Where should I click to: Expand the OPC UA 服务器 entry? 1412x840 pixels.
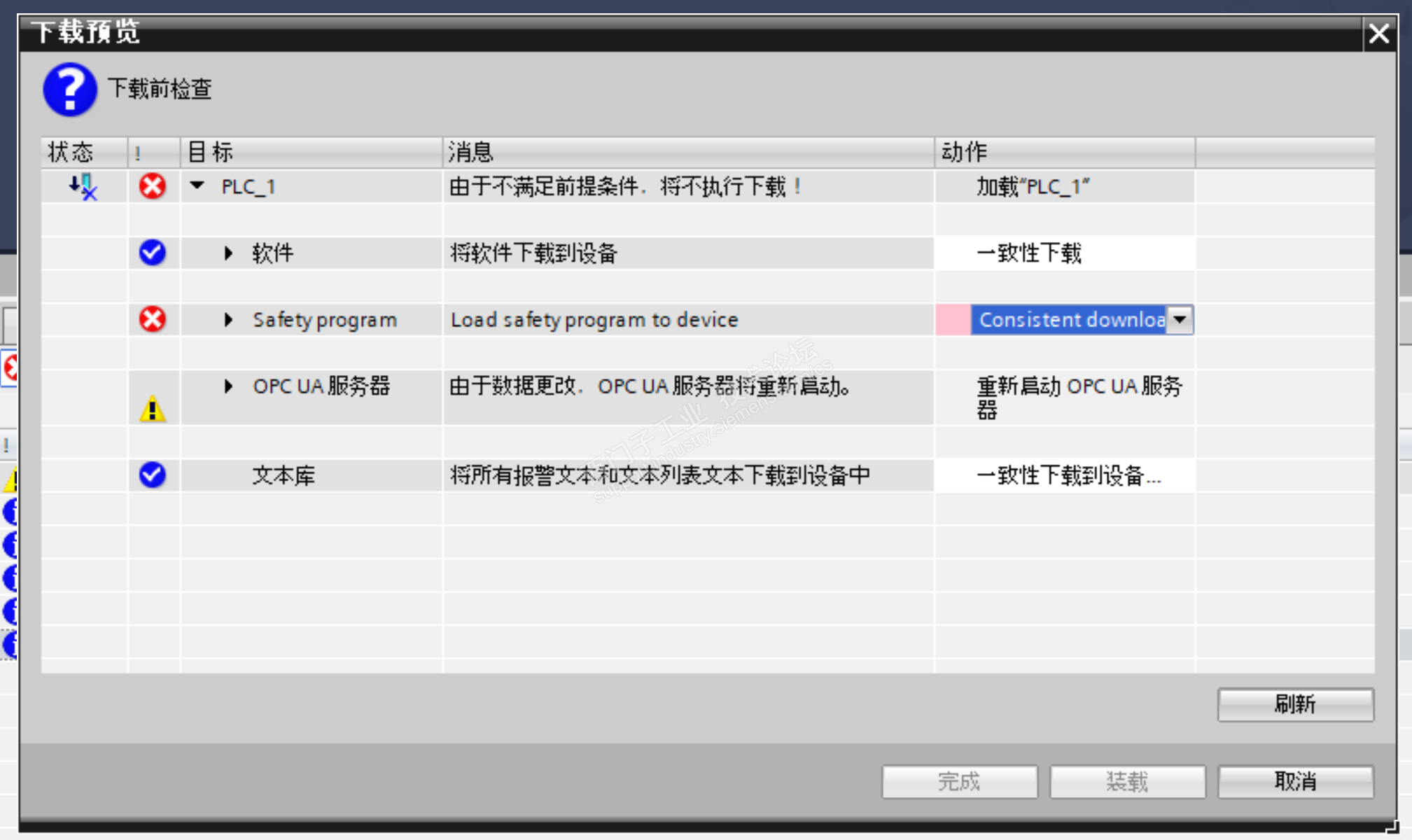[228, 386]
